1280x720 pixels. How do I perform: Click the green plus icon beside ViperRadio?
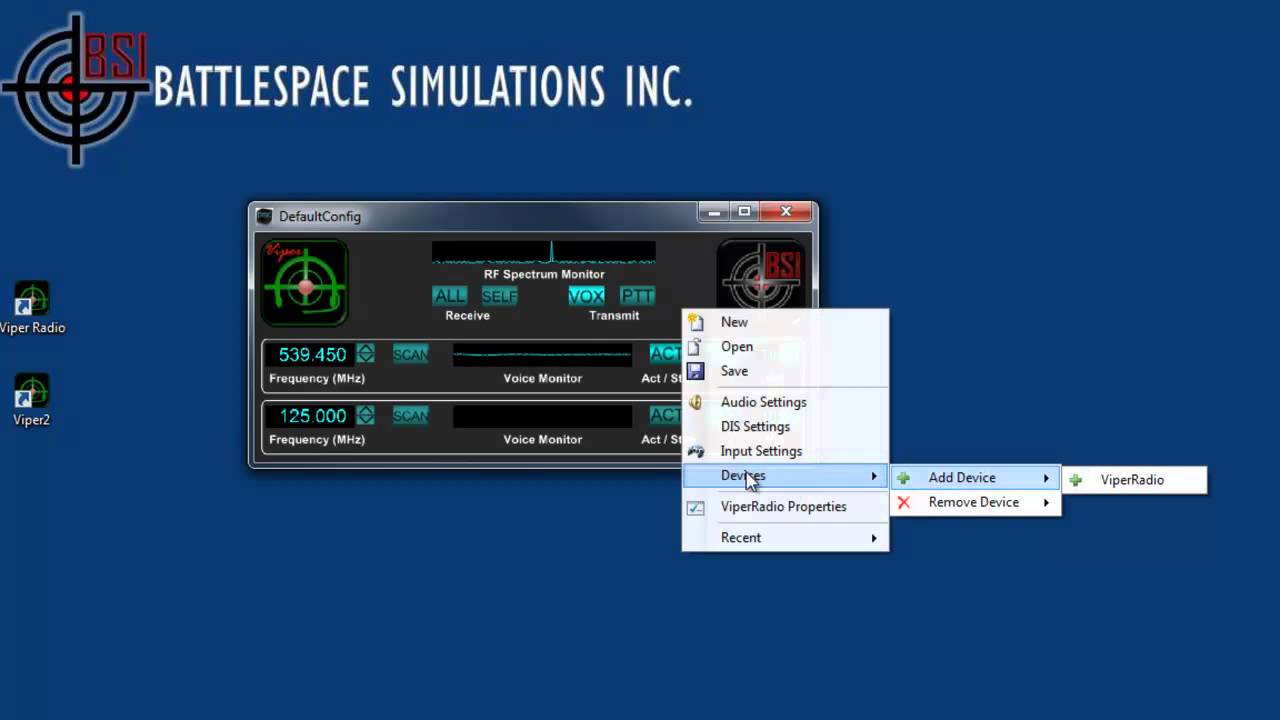[x=1076, y=480]
